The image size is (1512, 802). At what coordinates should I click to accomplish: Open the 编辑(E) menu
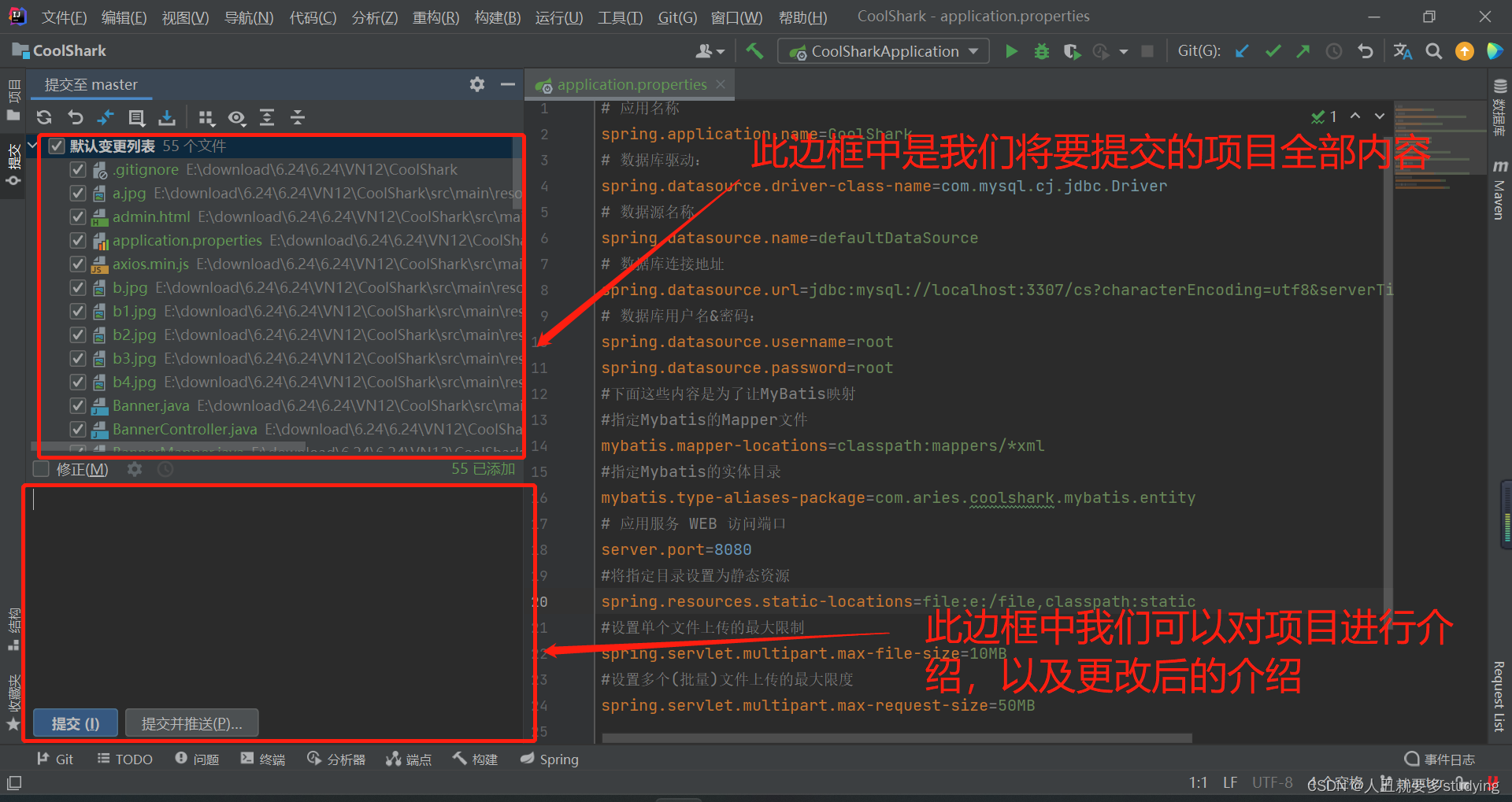[124, 17]
